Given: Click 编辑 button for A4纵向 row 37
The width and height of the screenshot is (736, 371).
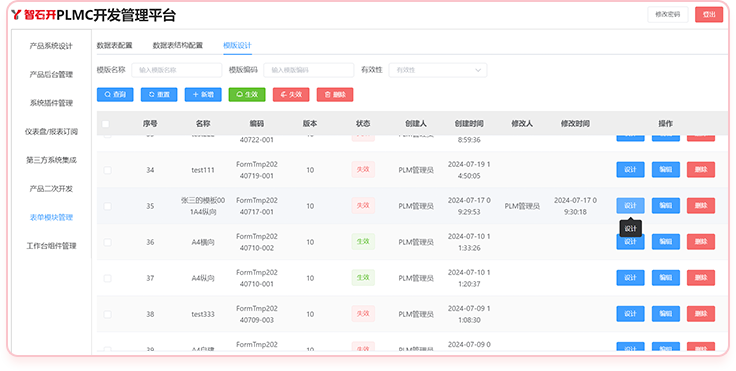Looking at the screenshot, I should pyautogui.click(x=666, y=278).
